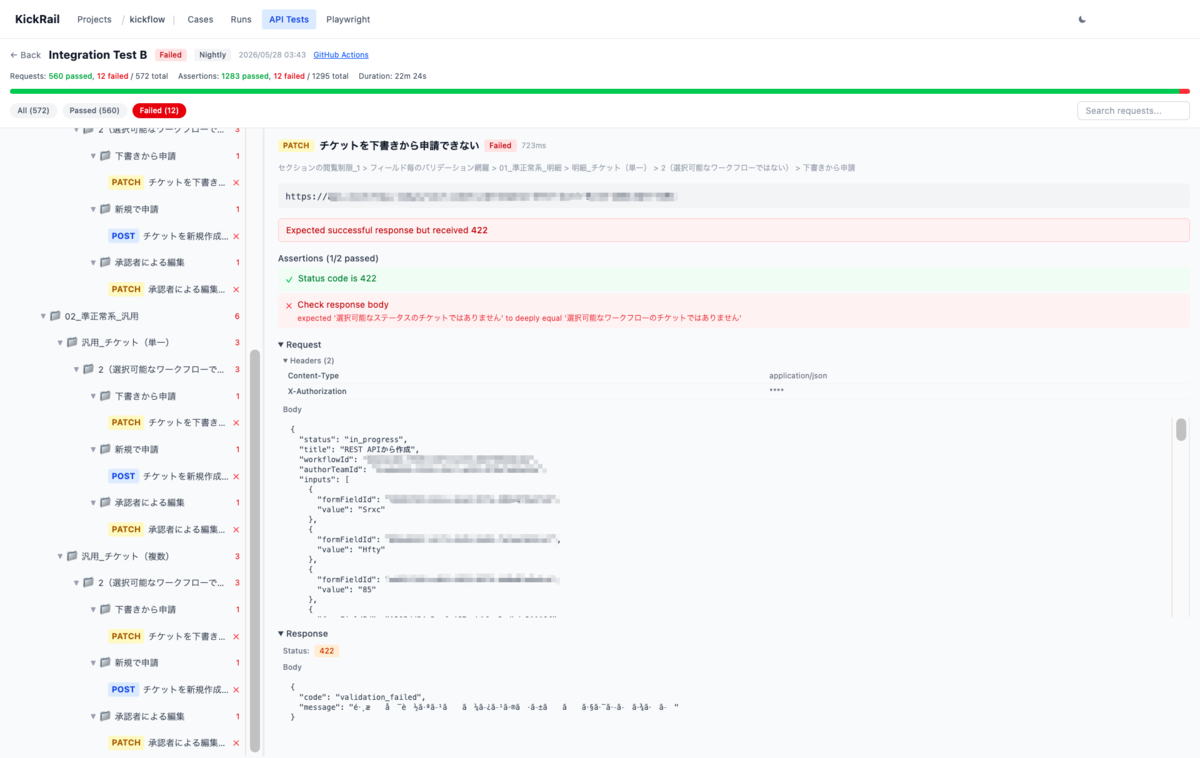Open the kickflow project breadcrumb

coord(147,19)
